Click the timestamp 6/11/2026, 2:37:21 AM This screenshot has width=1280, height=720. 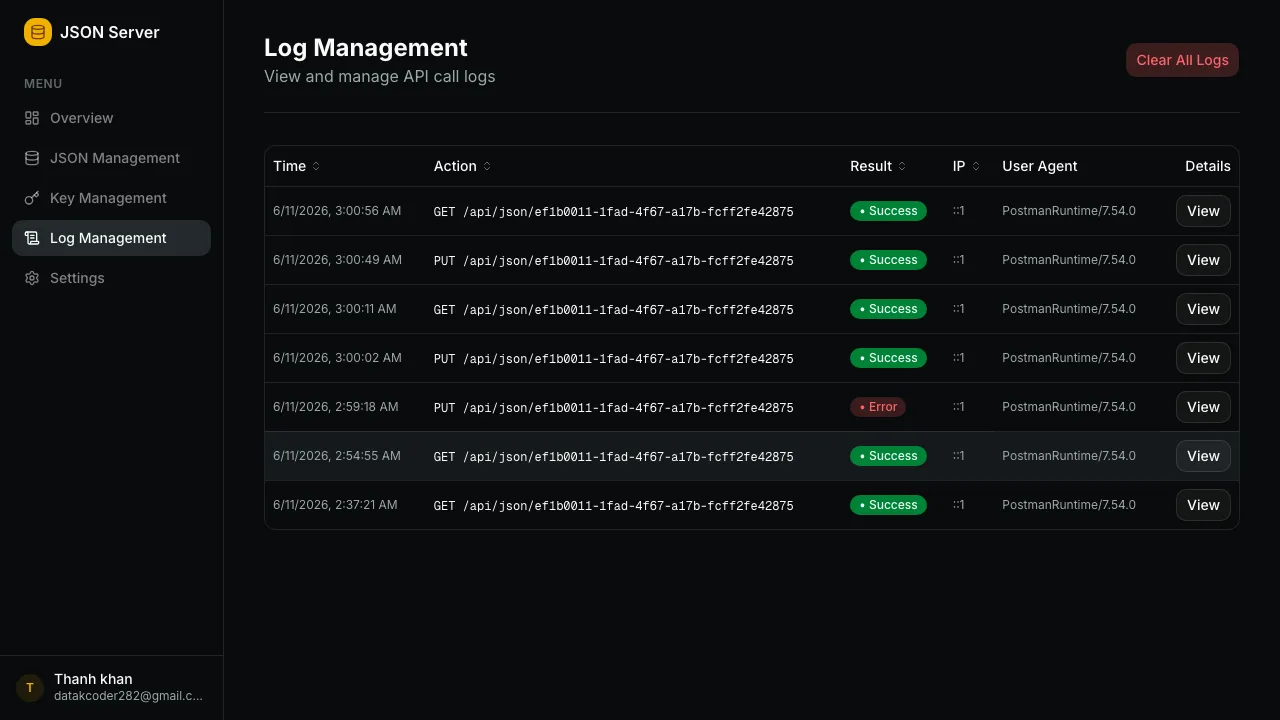[x=335, y=505]
